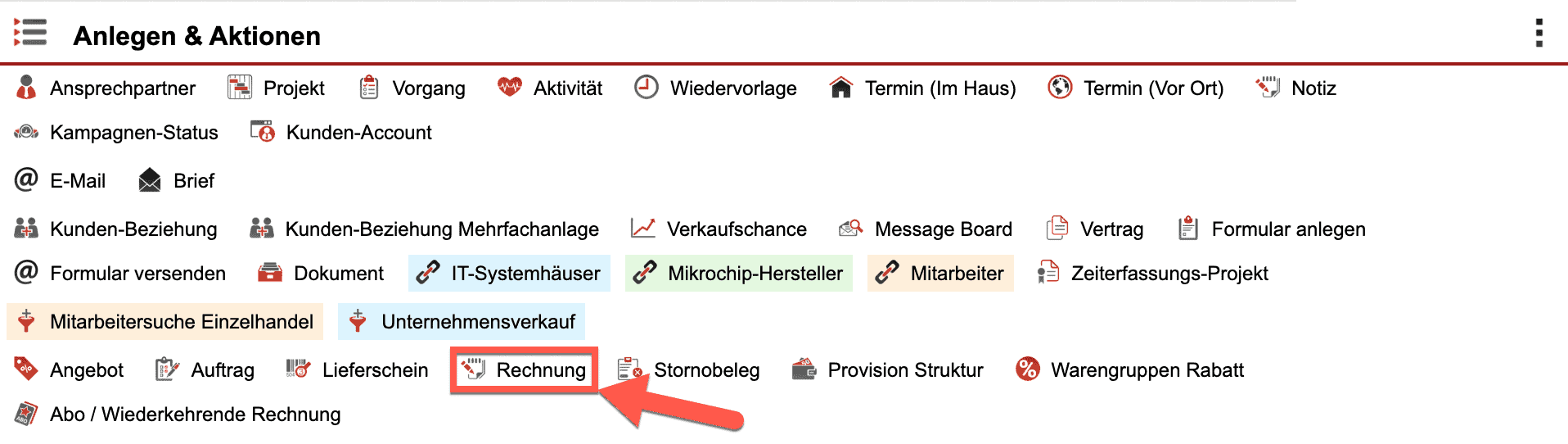The image size is (1568, 444).
Task: Click the Warengruppen Rabatt percent icon
Action: tap(1027, 369)
